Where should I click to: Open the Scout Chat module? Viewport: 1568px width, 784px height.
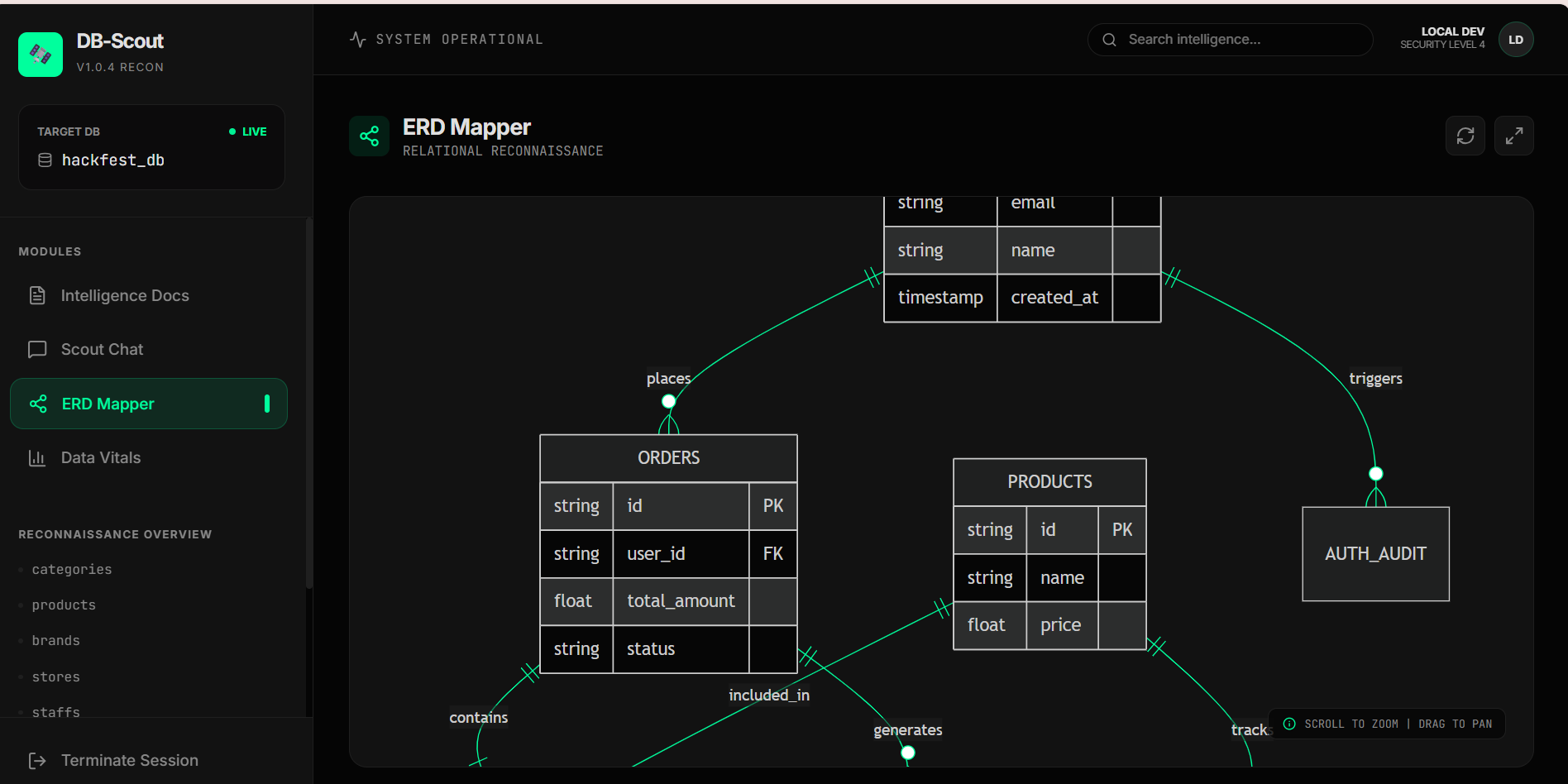[x=101, y=349]
